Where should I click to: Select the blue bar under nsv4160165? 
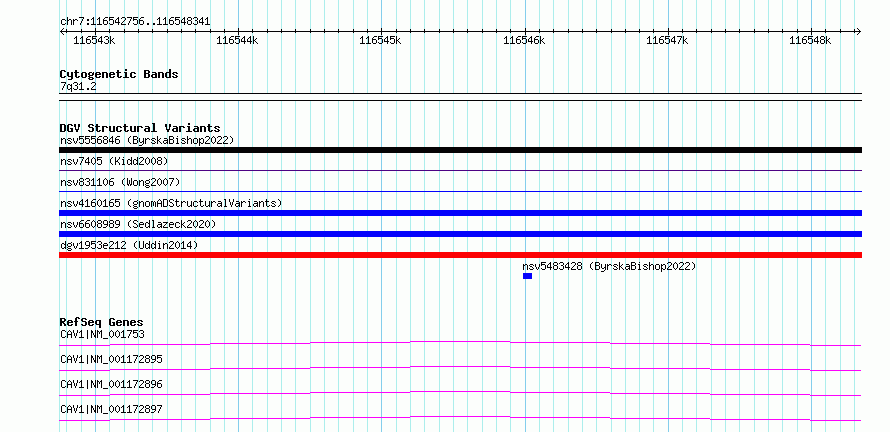pos(460,213)
